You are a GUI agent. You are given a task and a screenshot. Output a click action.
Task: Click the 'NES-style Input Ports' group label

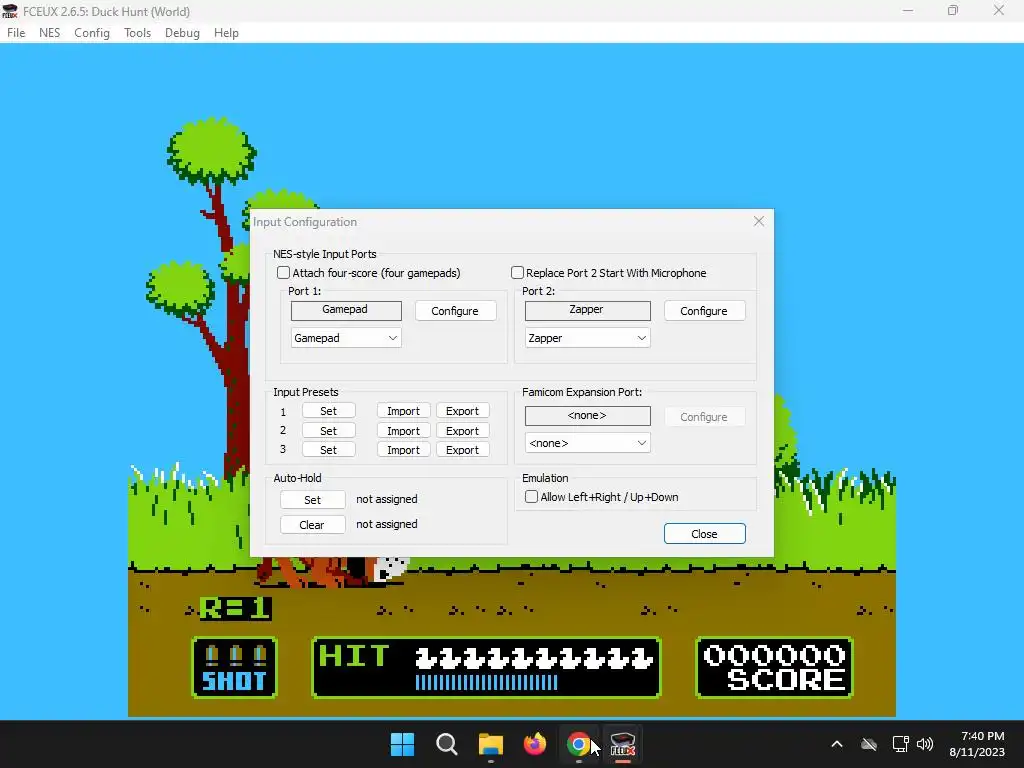tap(325, 254)
